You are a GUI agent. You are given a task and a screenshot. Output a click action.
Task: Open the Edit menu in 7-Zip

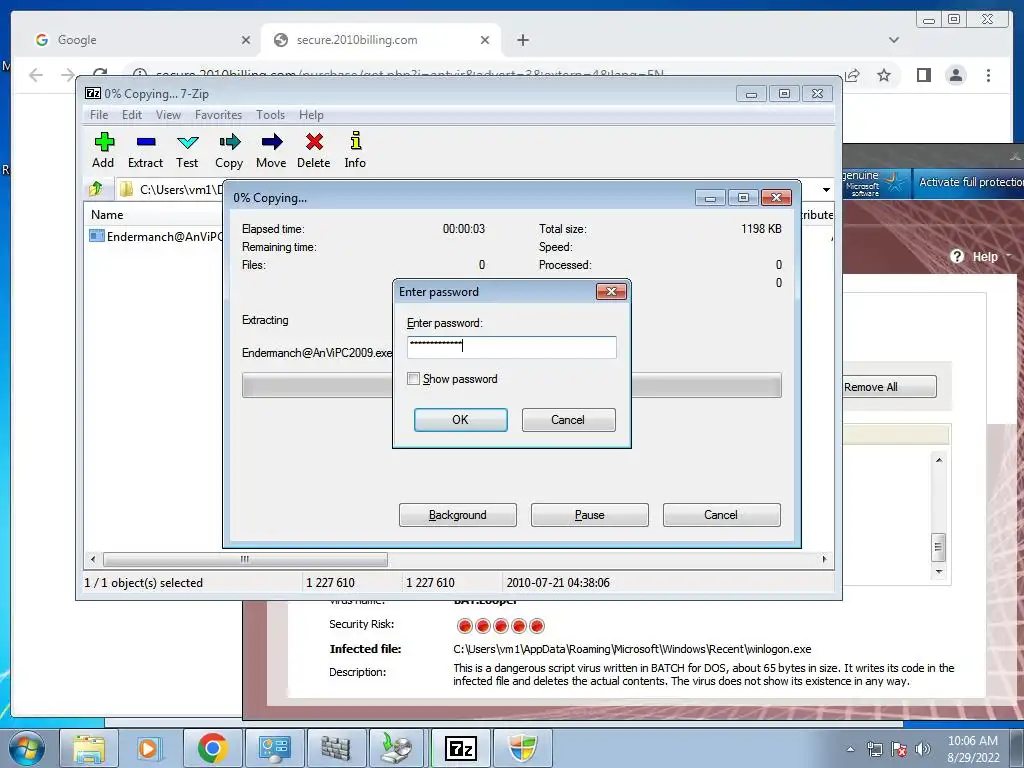132,115
